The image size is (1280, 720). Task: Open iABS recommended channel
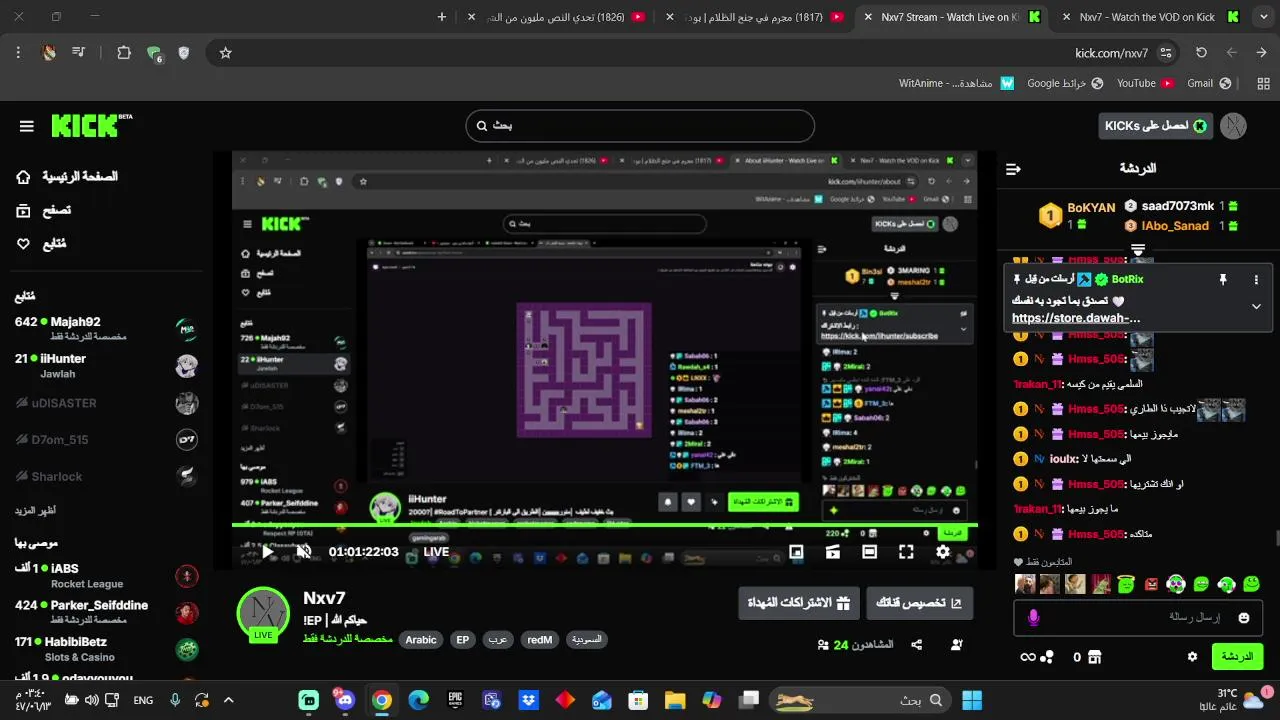coord(106,575)
